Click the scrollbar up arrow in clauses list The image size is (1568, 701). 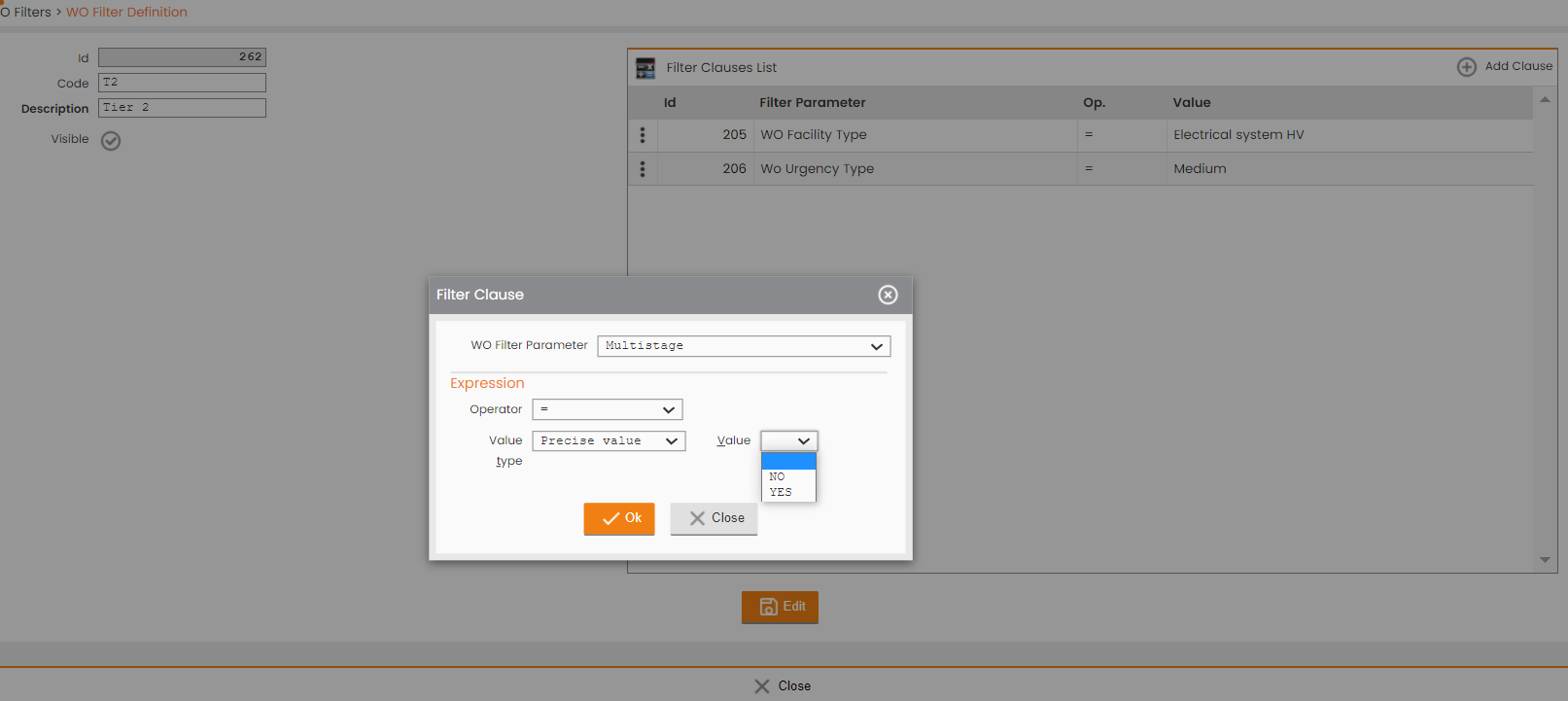1545,100
